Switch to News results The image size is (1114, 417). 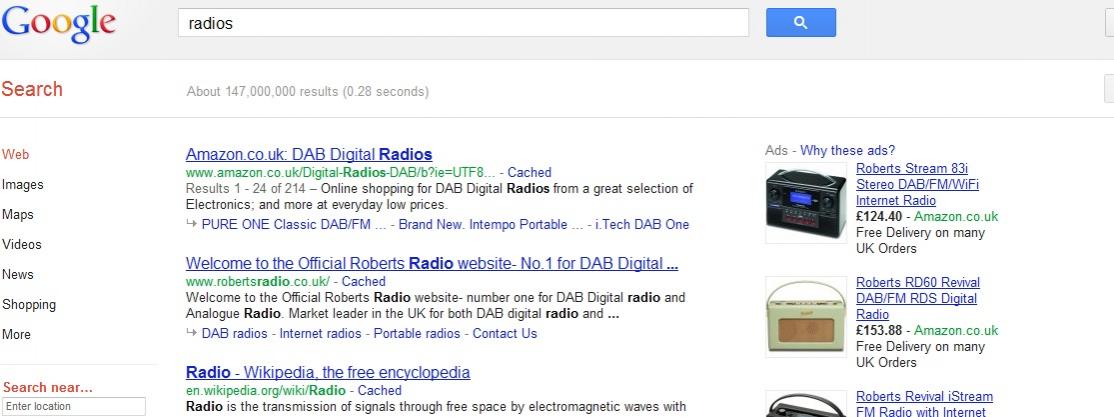tap(18, 274)
